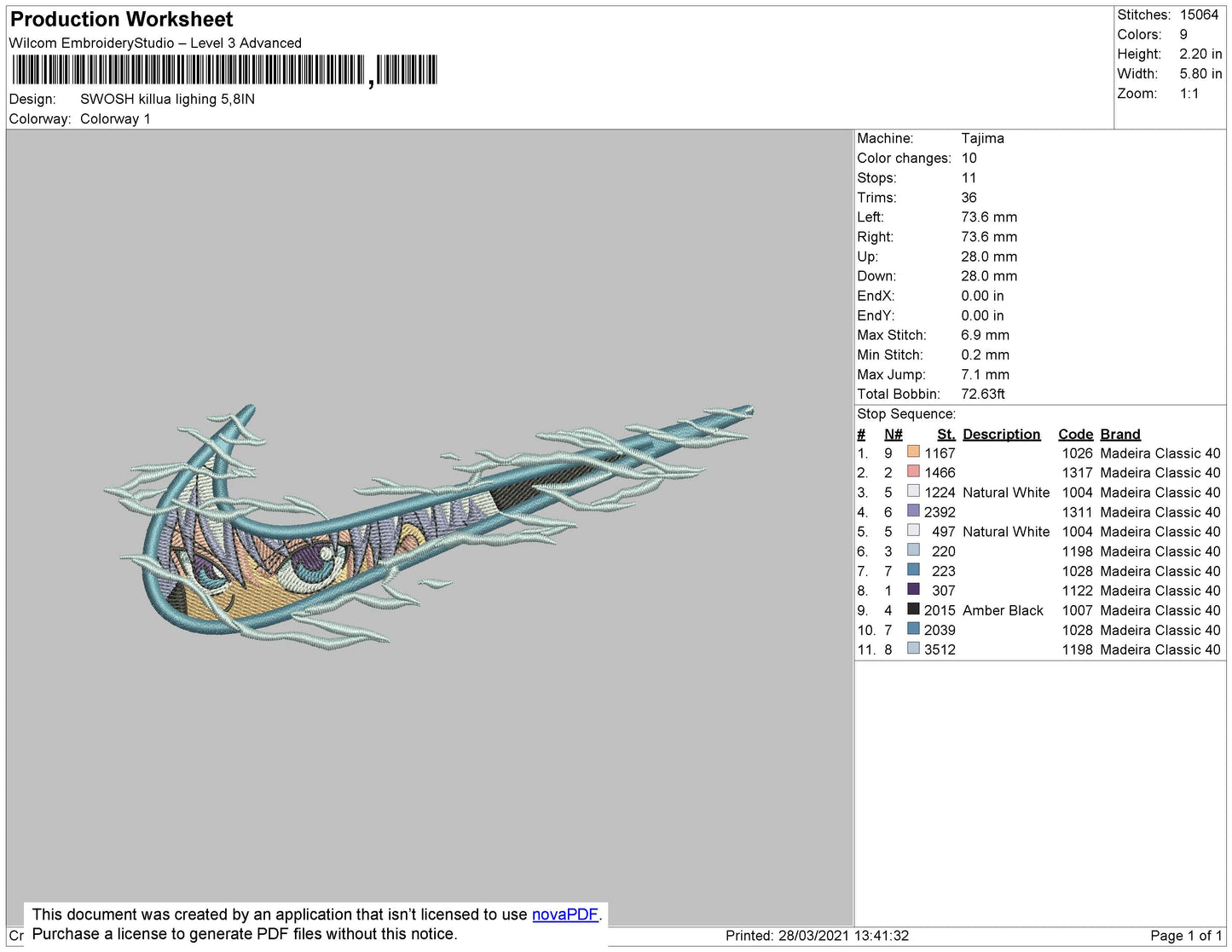This screenshot has width=1232, height=952.
Task: Click the Page 1 of 1 indicator
Action: [1185, 935]
